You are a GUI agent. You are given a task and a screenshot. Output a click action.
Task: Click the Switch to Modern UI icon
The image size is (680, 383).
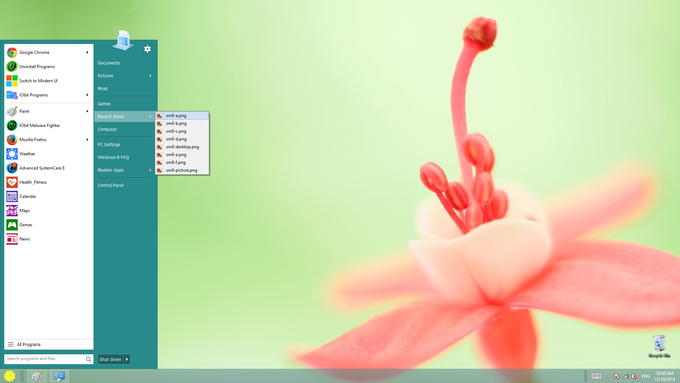(12, 81)
